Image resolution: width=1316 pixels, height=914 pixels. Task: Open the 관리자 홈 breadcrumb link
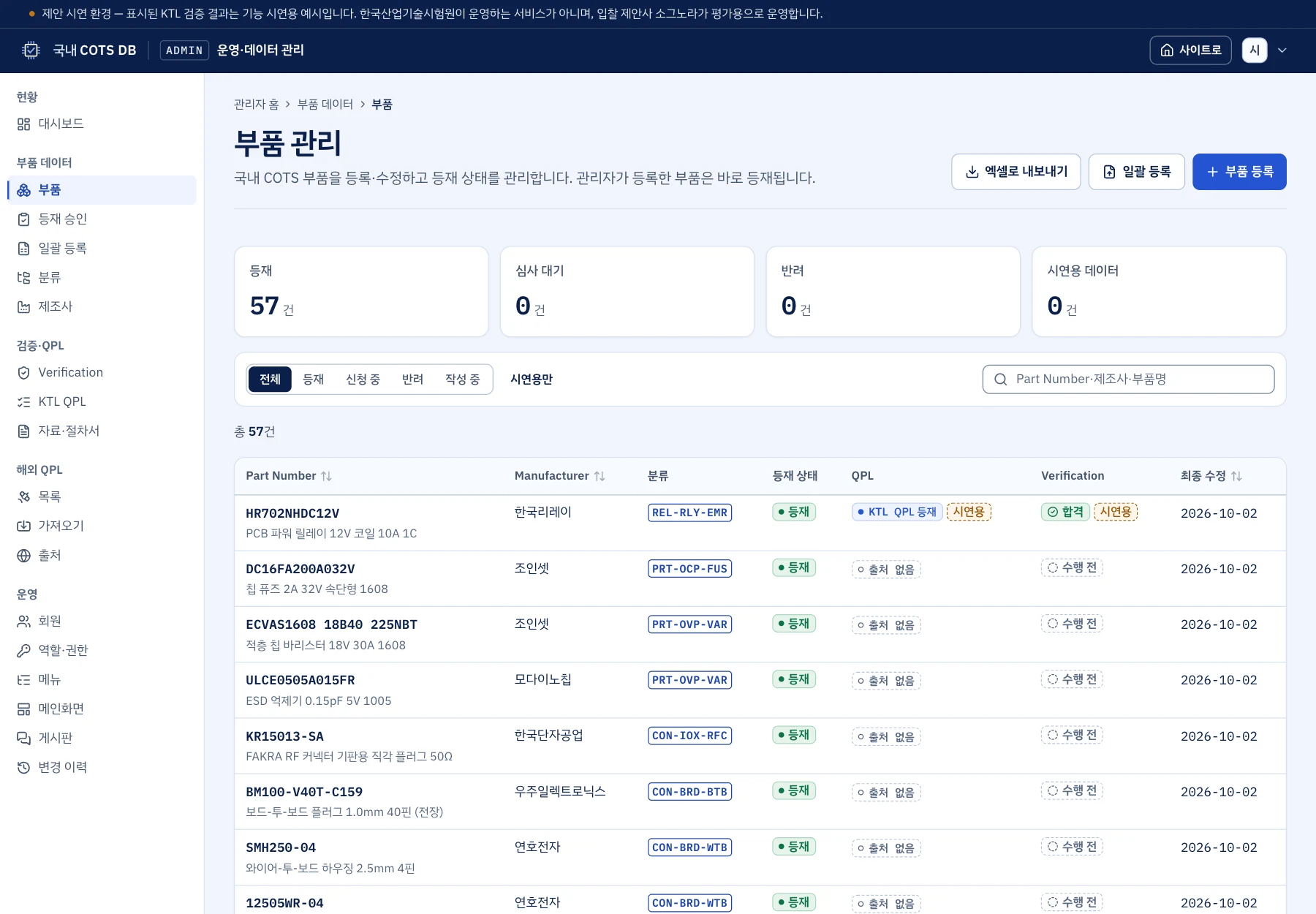[x=257, y=105]
